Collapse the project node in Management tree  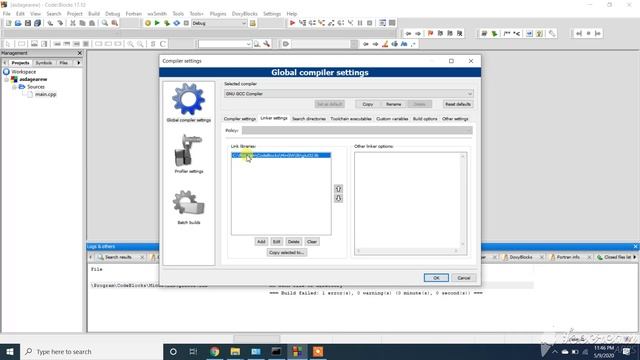point(7,79)
